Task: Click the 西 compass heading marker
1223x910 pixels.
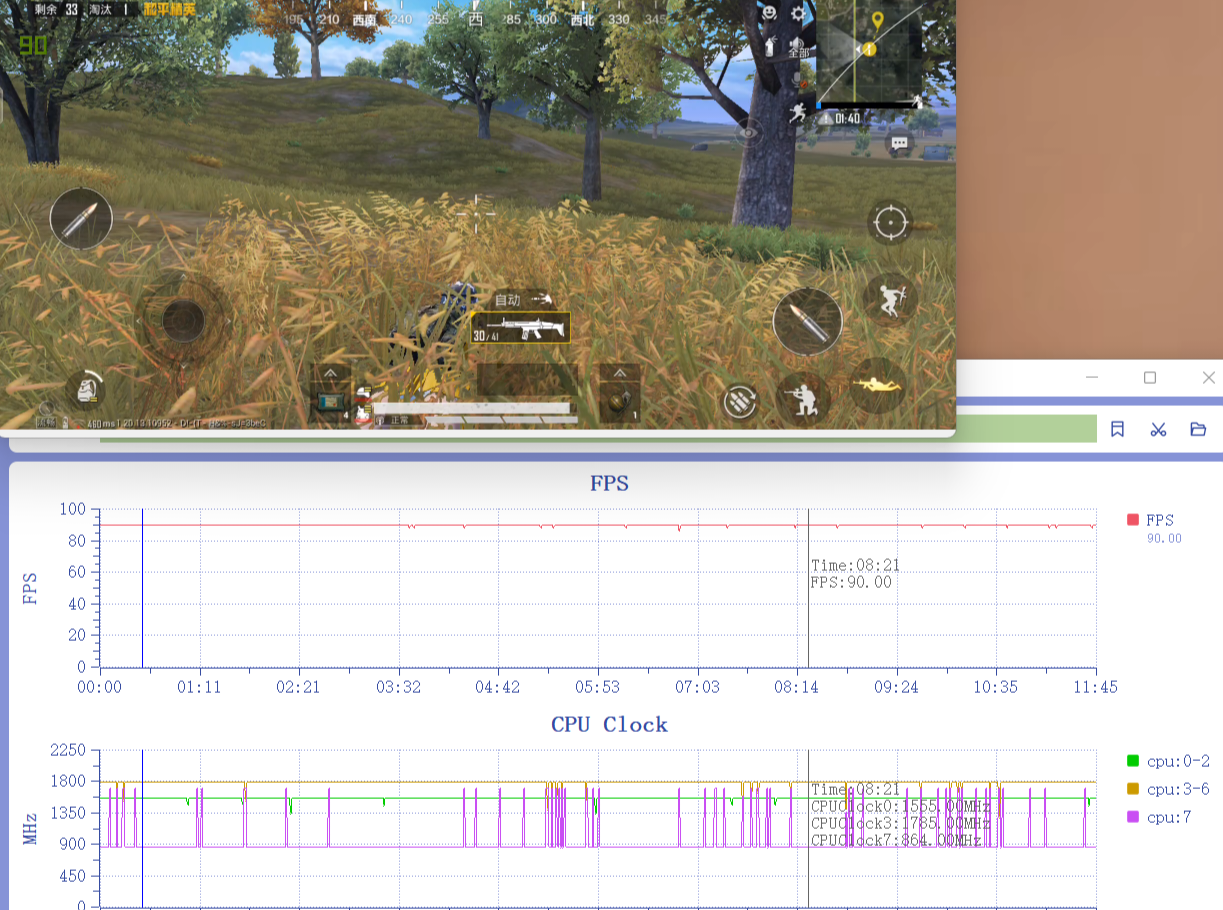Action: pos(475,19)
